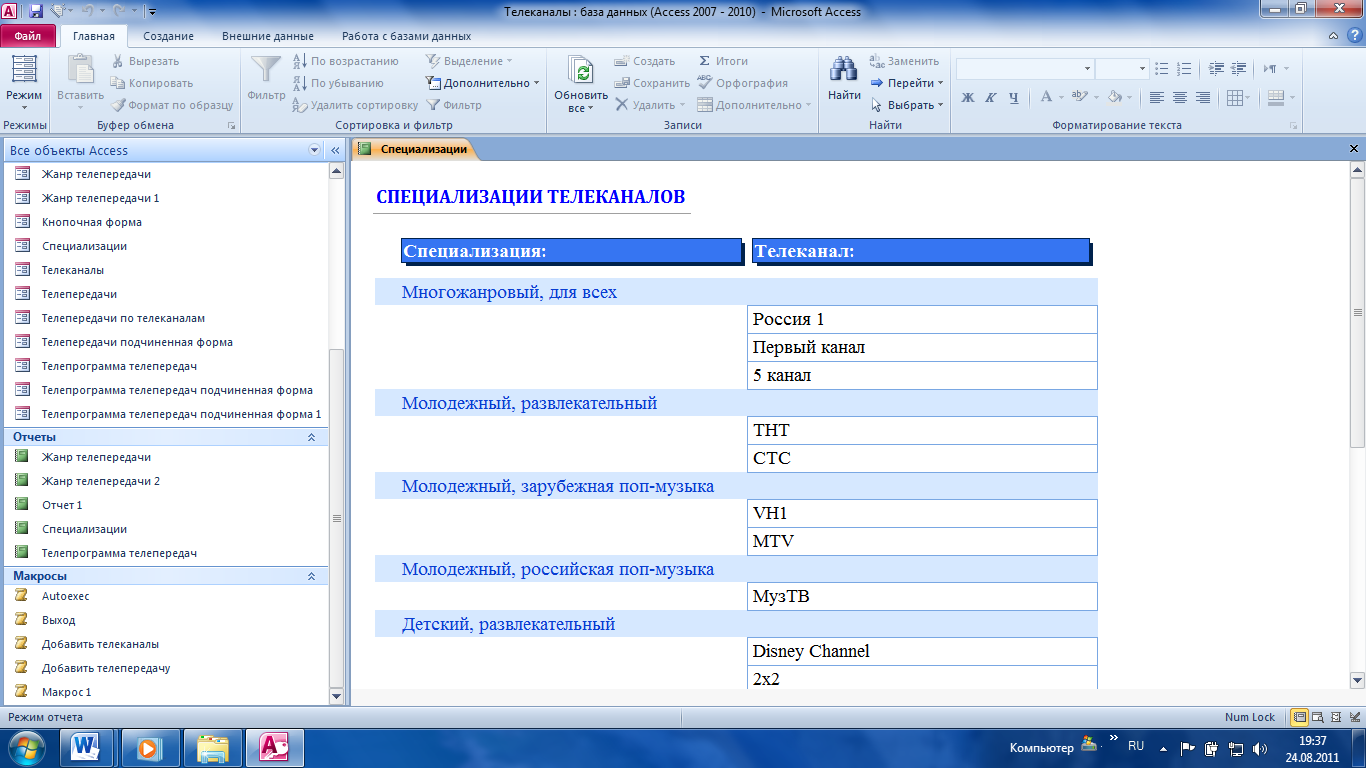Select the Специализации document tab
Screen dimensions: 1366x768
(x=414, y=149)
